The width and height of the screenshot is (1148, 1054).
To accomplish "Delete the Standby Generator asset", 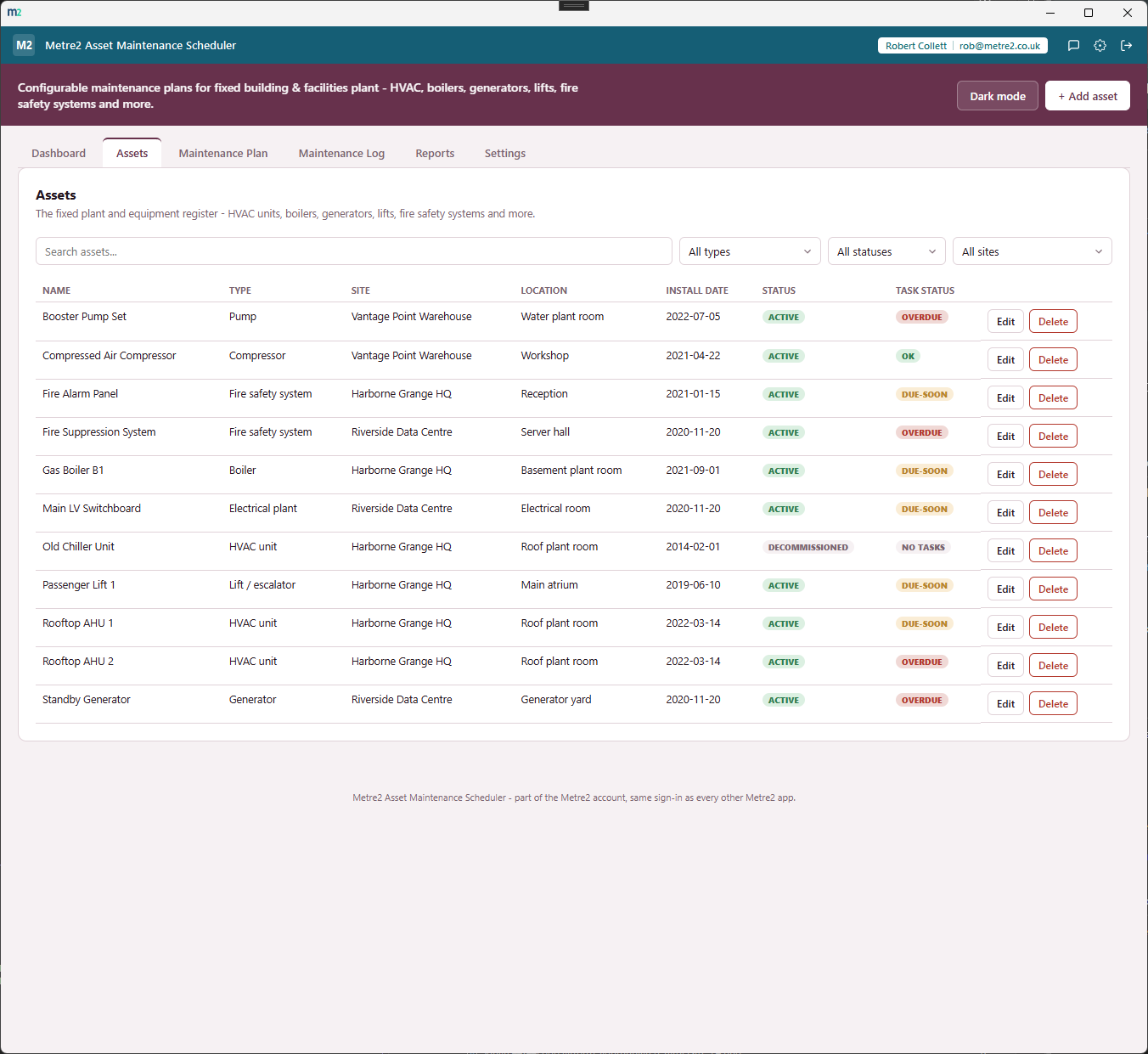I will [1053, 704].
